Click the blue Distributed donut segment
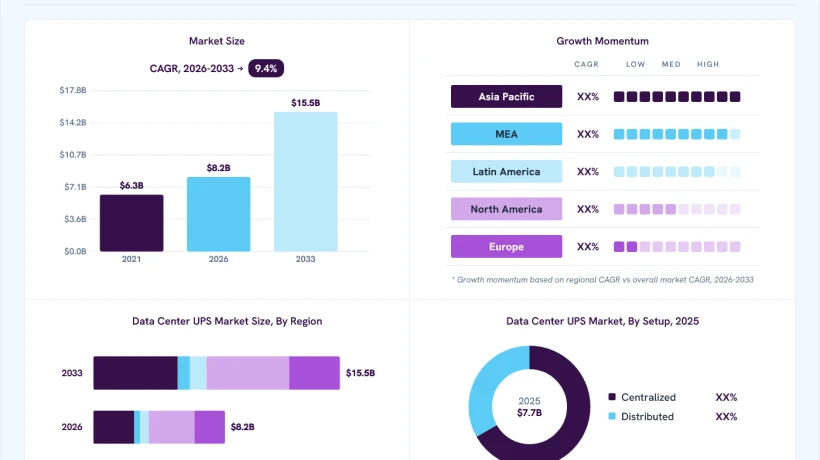 pos(489,383)
